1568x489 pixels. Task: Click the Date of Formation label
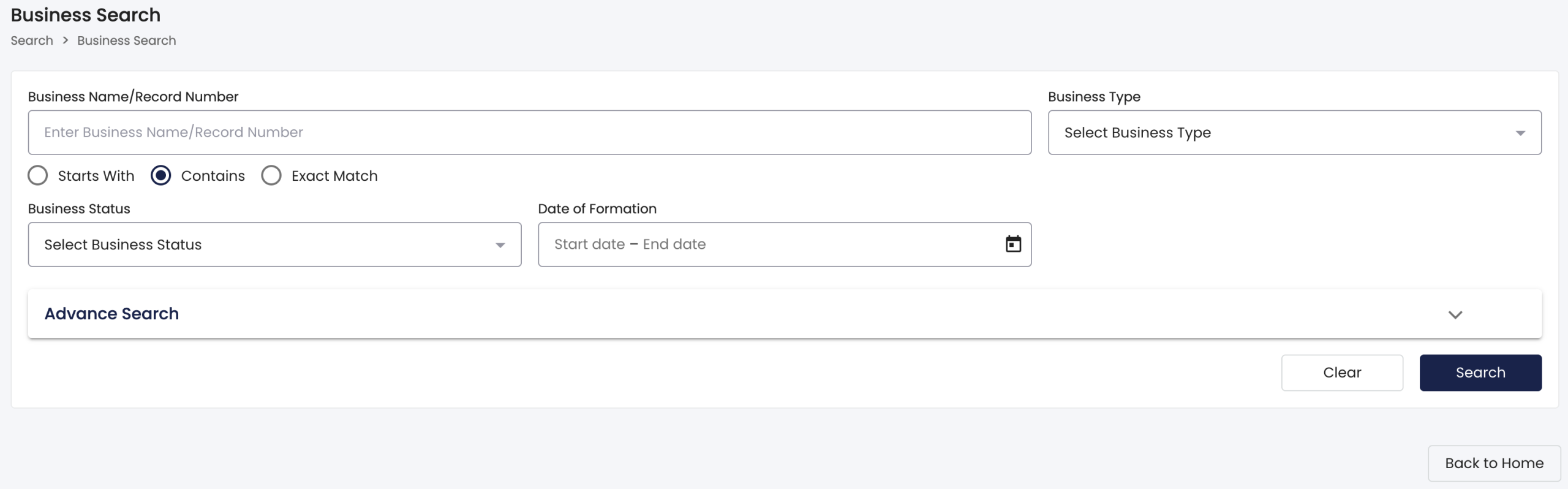pyautogui.click(x=597, y=209)
